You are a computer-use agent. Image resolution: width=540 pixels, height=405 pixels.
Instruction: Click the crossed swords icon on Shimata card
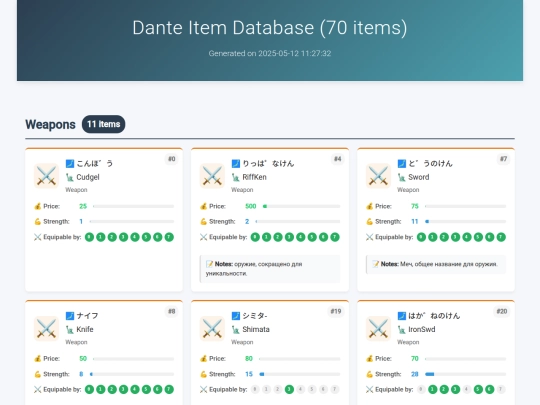212,328
